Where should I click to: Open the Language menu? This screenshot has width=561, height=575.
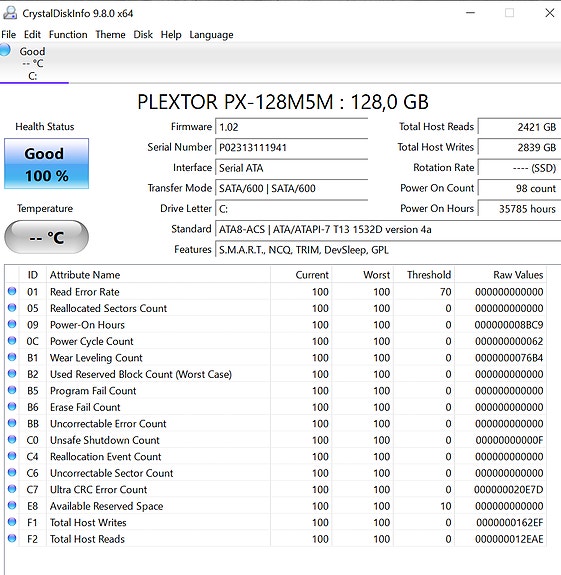coord(211,34)
